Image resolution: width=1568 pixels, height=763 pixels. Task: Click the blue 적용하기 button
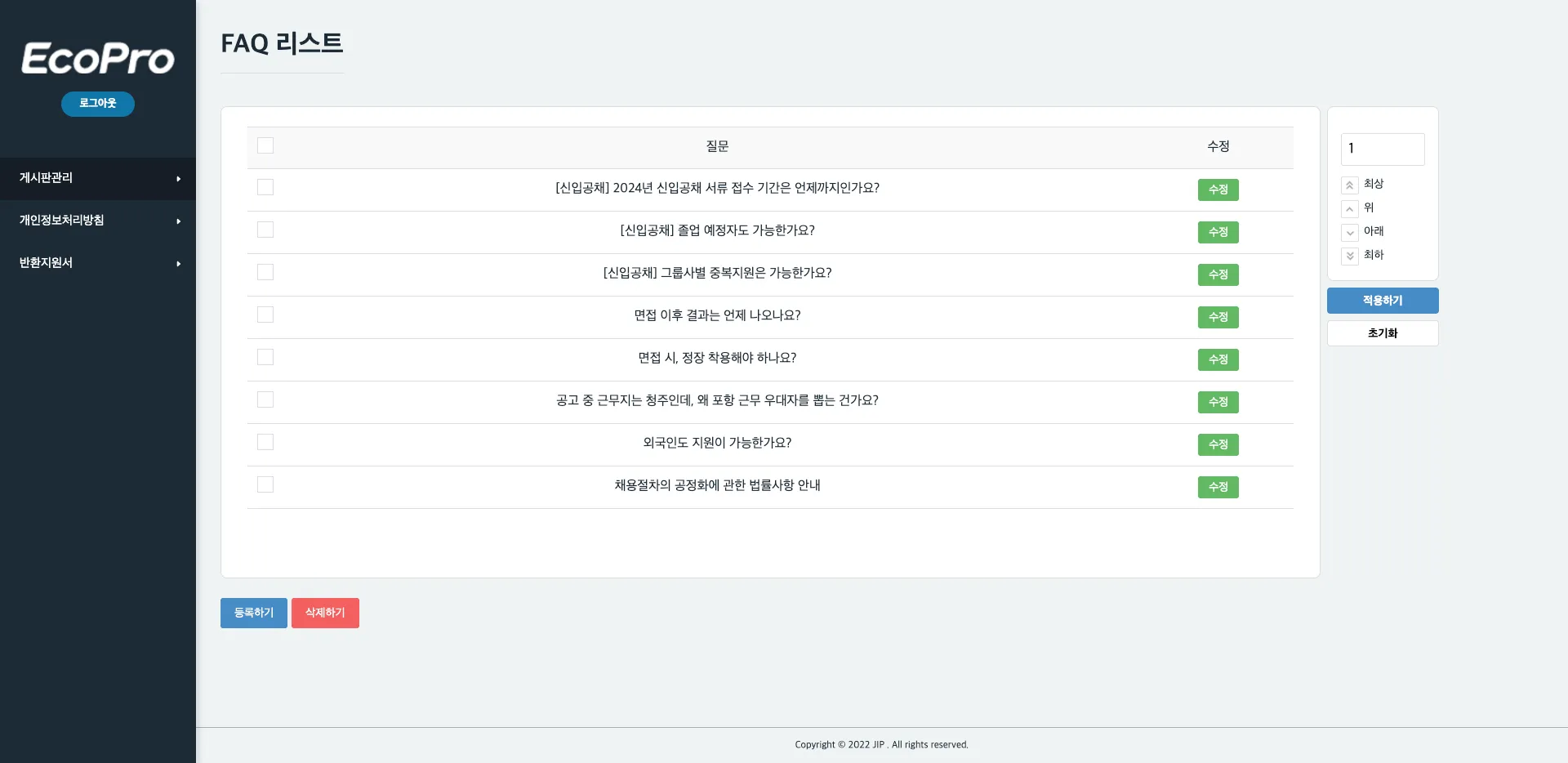(x=1383, y=301)
